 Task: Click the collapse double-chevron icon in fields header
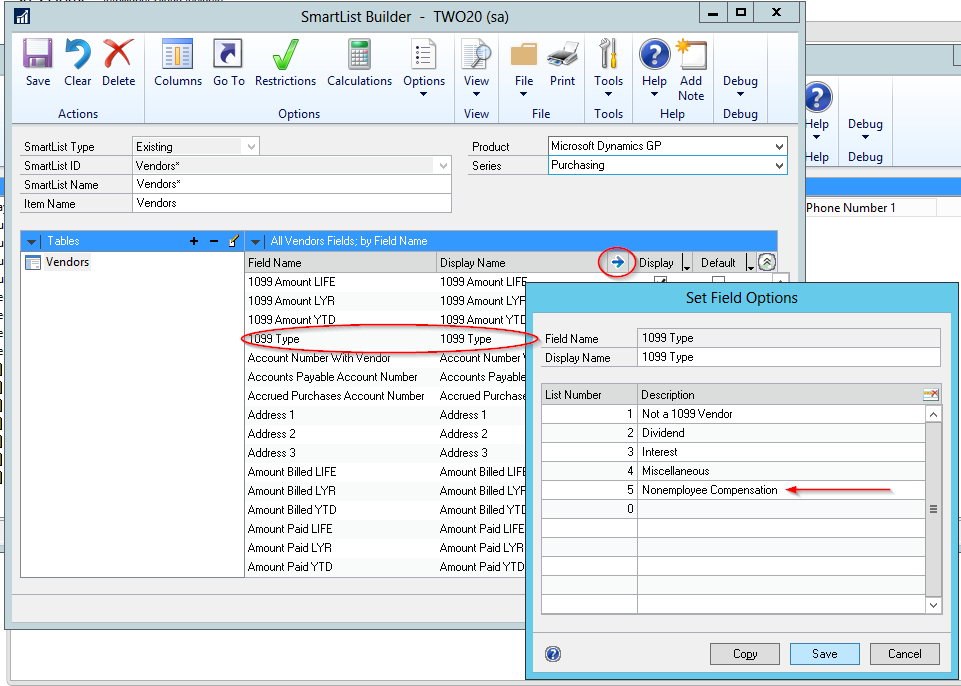coord(767,262)
